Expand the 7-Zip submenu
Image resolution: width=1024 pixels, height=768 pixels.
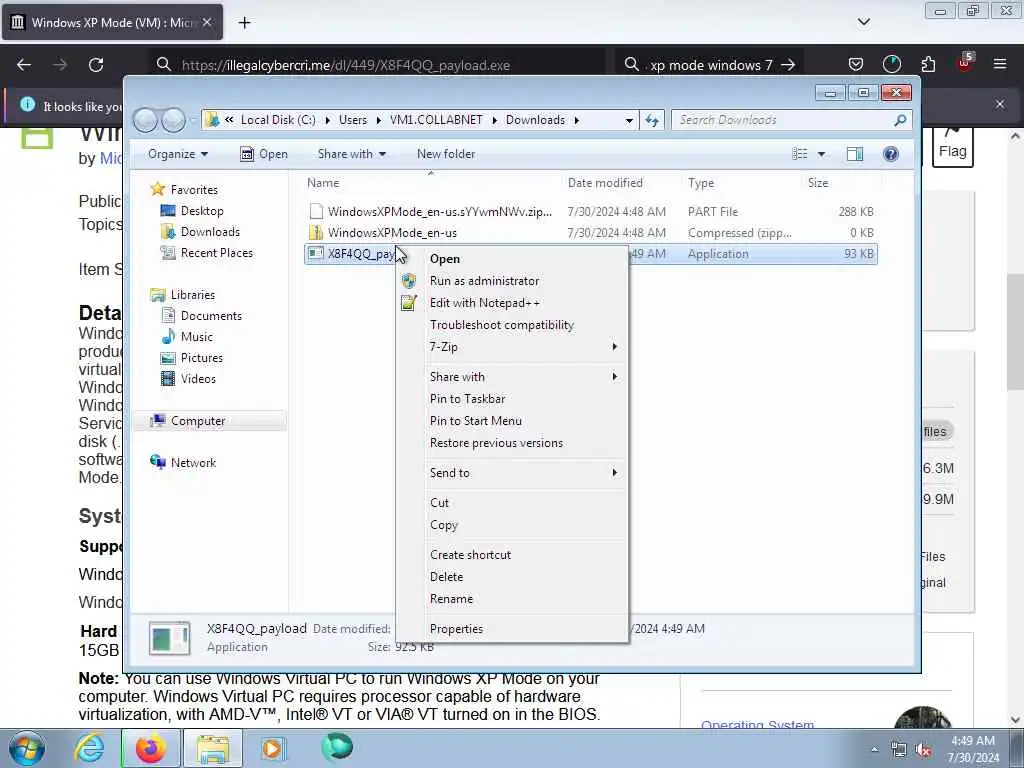(x=513, y=347)
